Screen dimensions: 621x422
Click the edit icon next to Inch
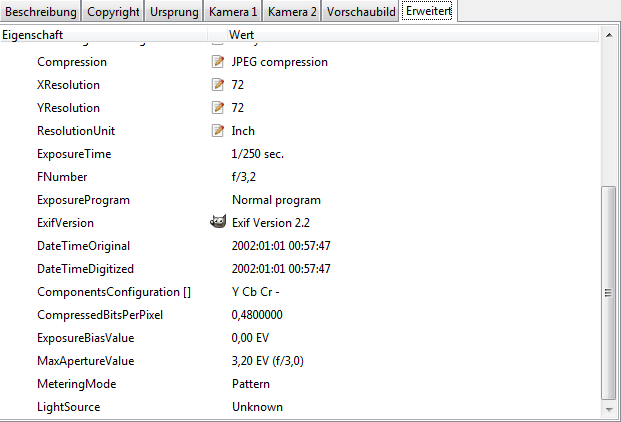[x=218, y=131]
